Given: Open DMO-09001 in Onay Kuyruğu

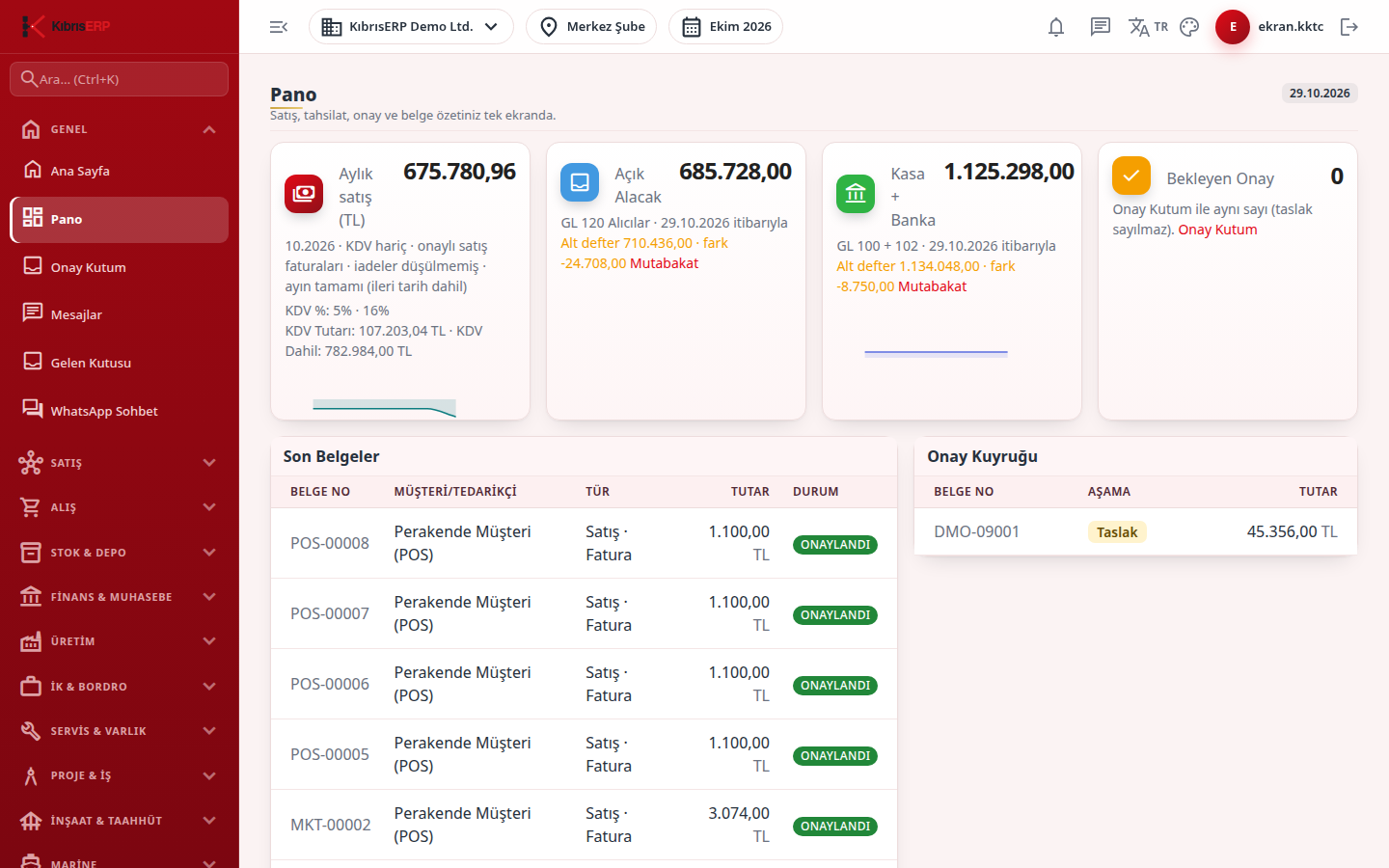Looking at the screenshot, I should pyautogui.click(x=976, y=531).
